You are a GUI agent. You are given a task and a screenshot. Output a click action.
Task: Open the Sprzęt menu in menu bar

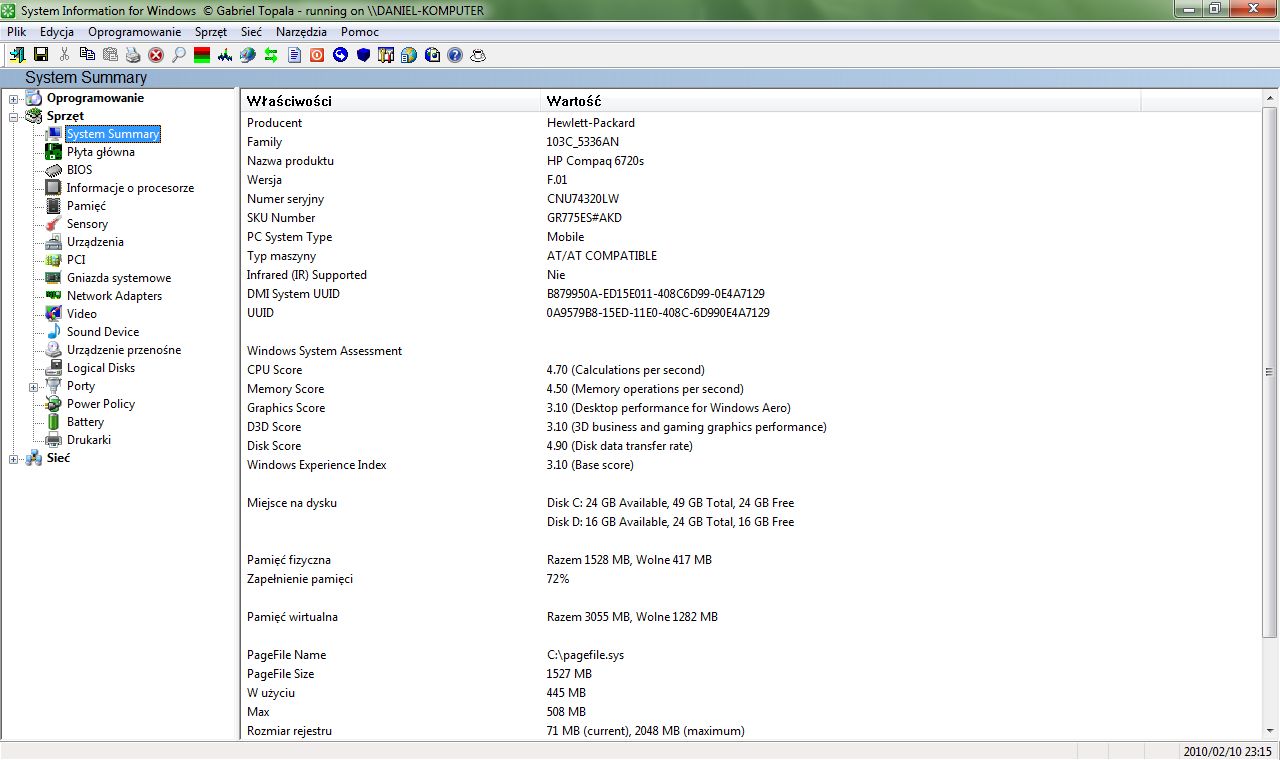(211, 32)
